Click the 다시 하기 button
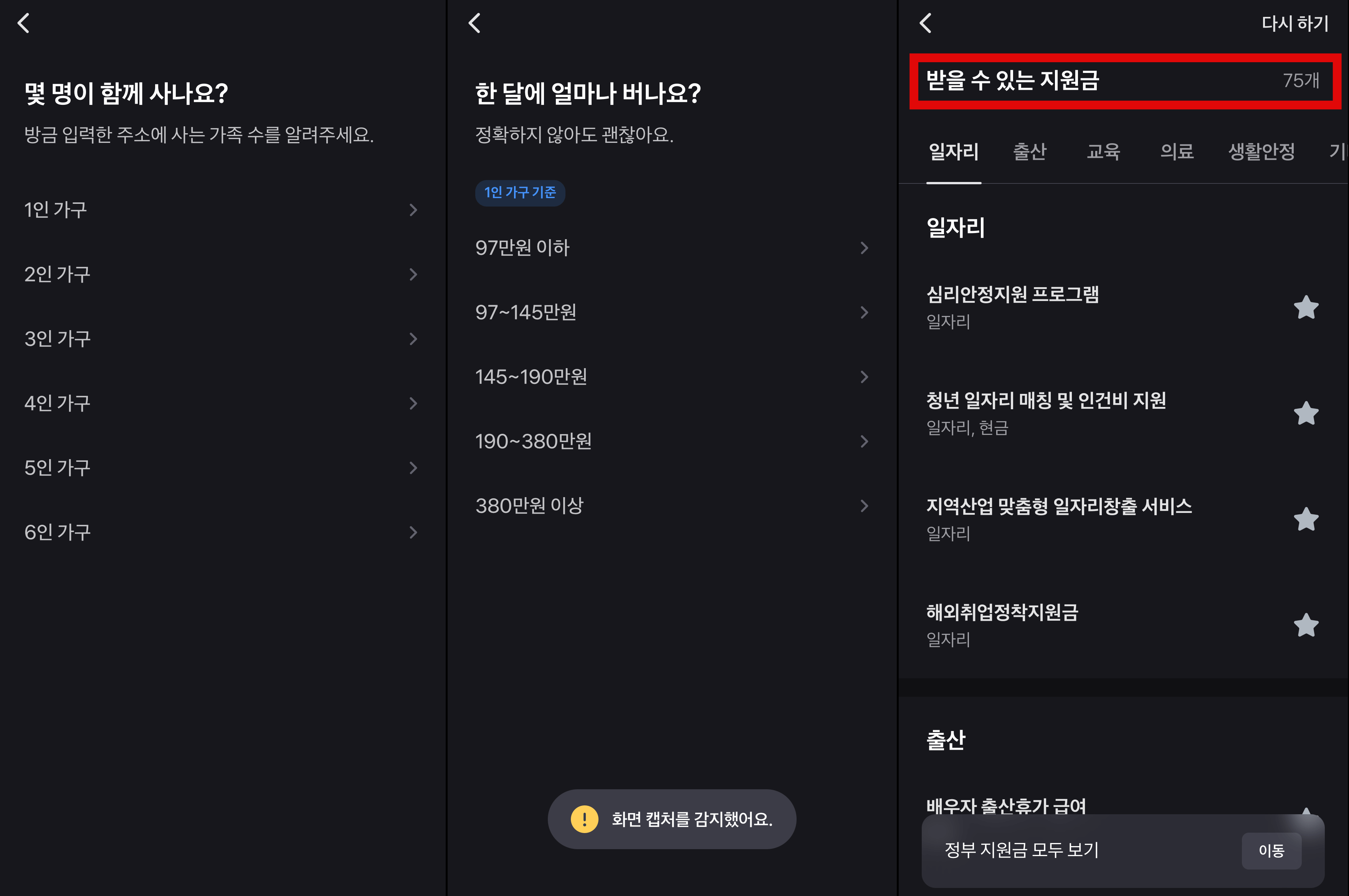Screen dimensions: 1349x896 point(1294,23)
